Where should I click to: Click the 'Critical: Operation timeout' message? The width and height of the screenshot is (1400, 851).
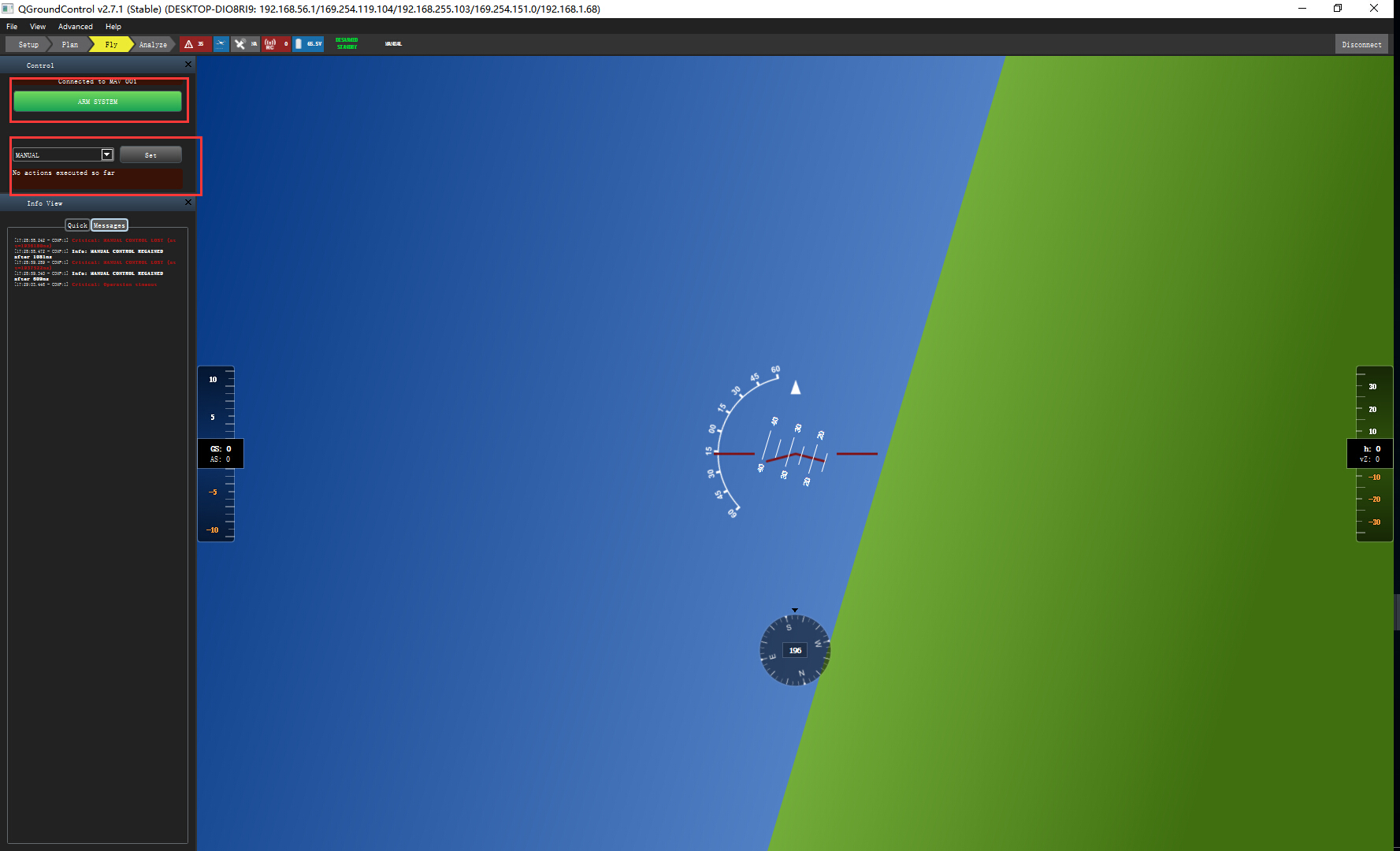(114, 284)
